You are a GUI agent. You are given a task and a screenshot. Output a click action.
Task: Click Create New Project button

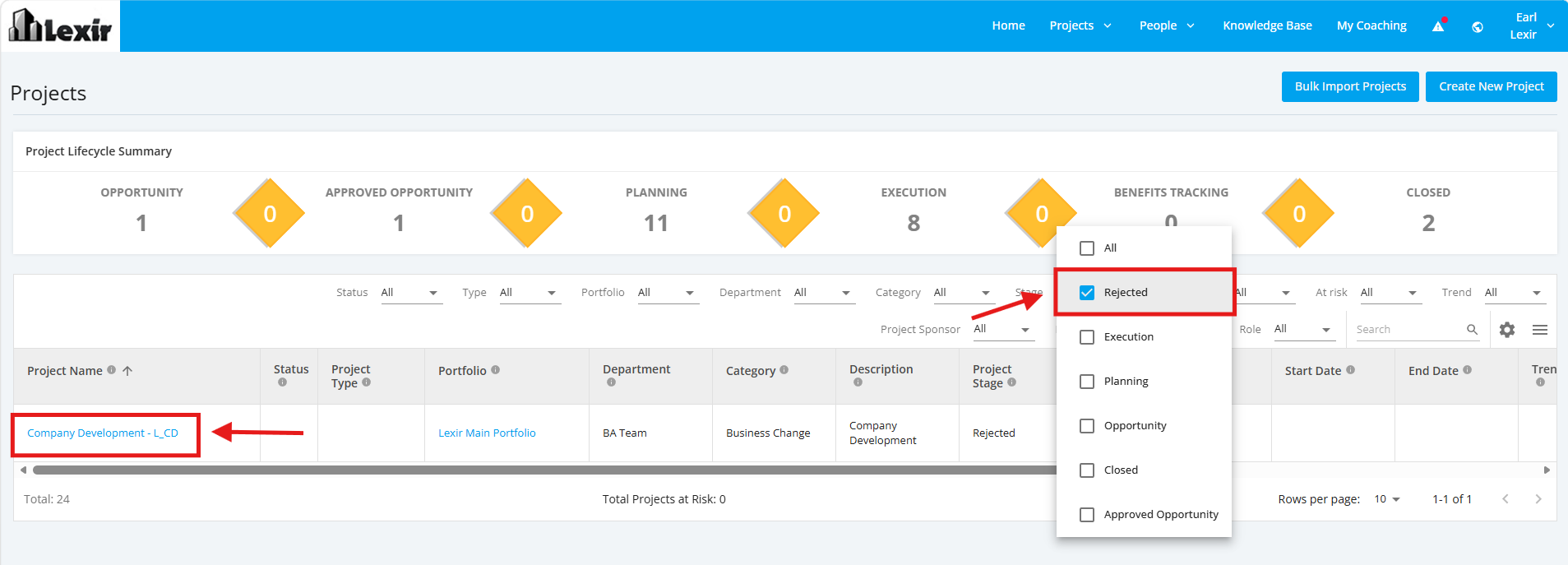(x=1492, y=86)
